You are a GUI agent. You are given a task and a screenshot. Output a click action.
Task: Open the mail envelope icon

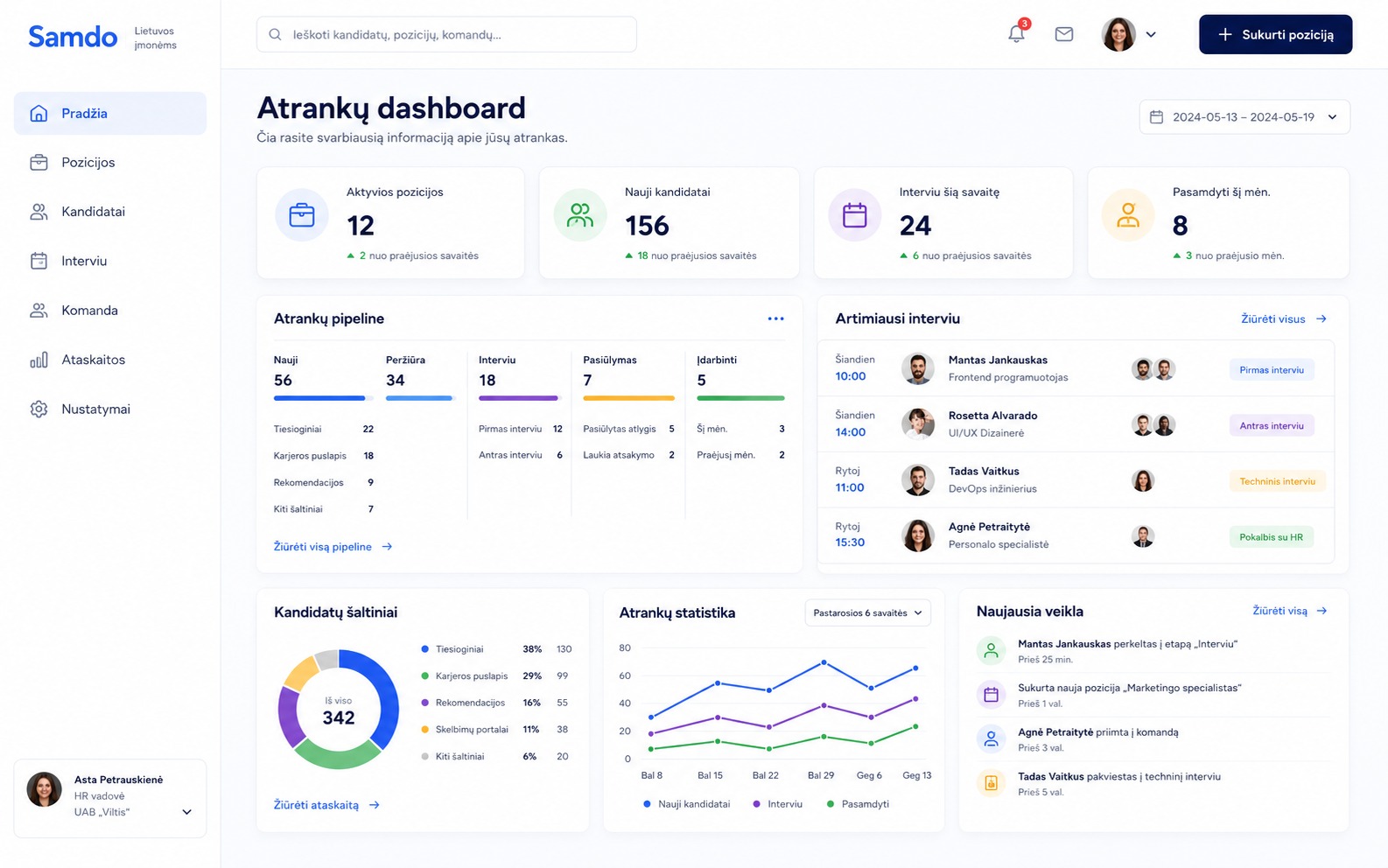pos(1064,34)
